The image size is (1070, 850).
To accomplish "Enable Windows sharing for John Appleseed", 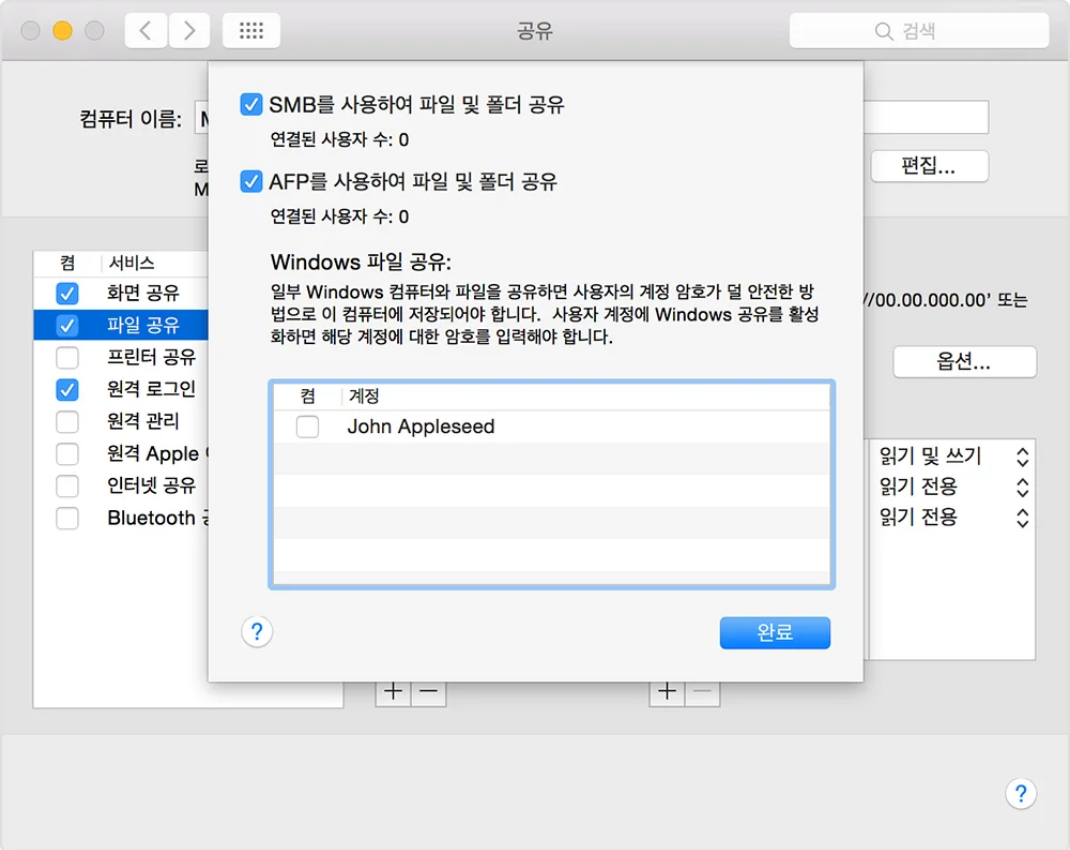I will (308, 427).
